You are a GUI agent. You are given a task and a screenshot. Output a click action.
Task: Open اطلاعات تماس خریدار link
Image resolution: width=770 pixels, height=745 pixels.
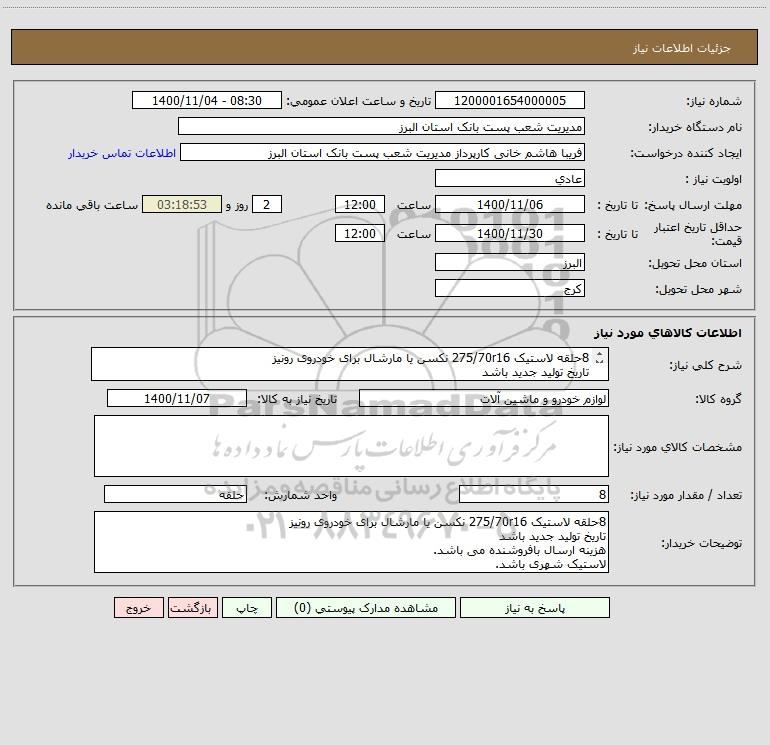coord(122,153)
